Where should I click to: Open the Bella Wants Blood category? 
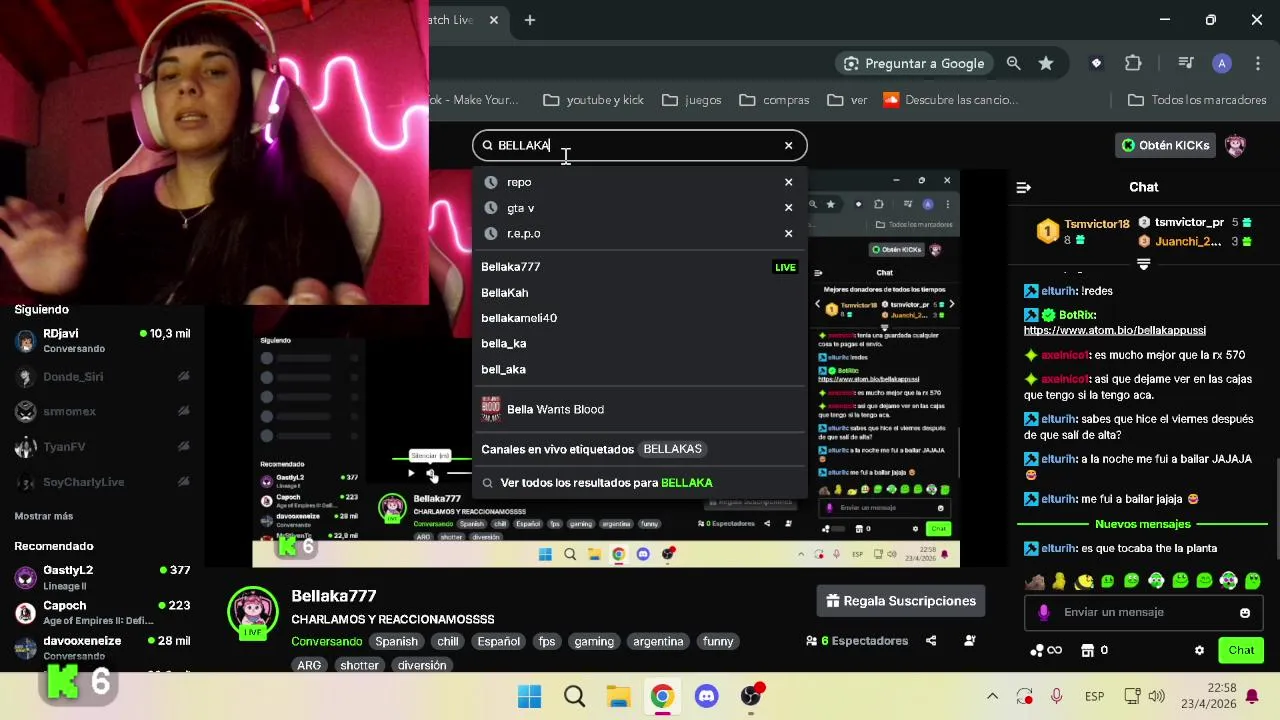point(640,409)
